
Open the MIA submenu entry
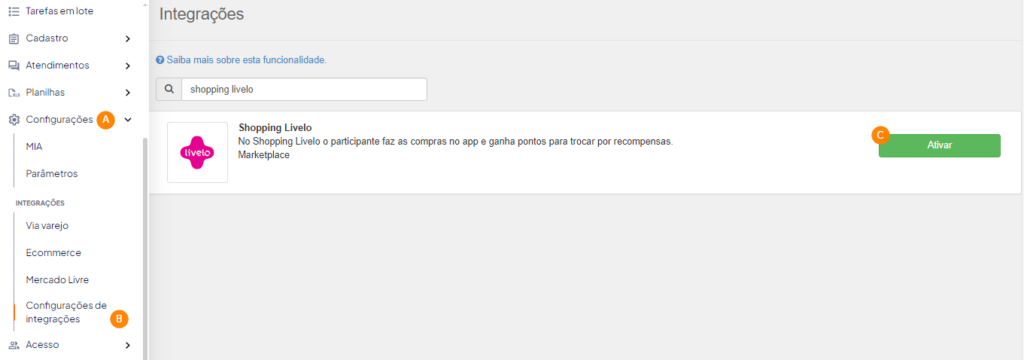click(x=34, y=147)
